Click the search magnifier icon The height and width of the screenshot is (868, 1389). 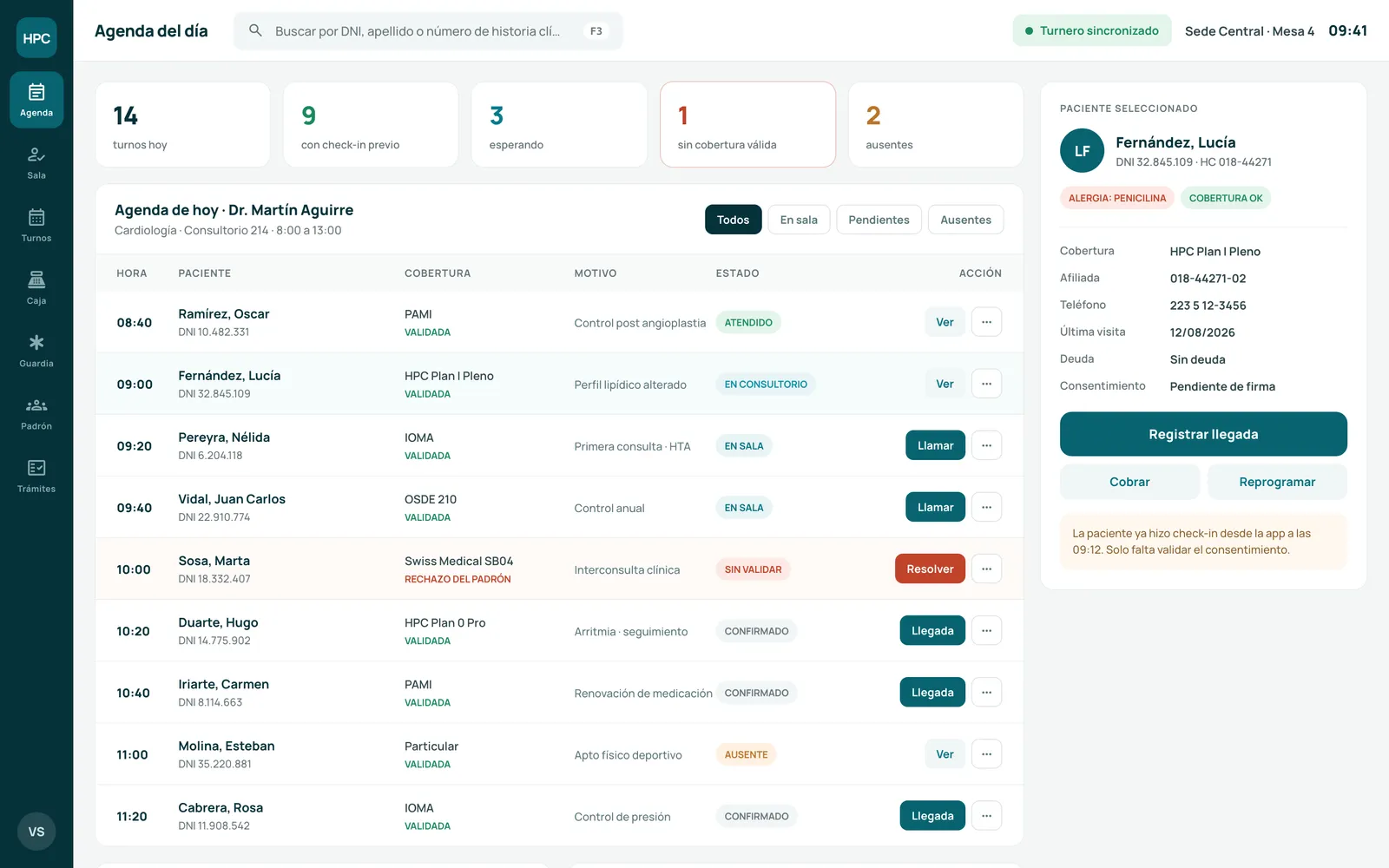tap(255, 30)
